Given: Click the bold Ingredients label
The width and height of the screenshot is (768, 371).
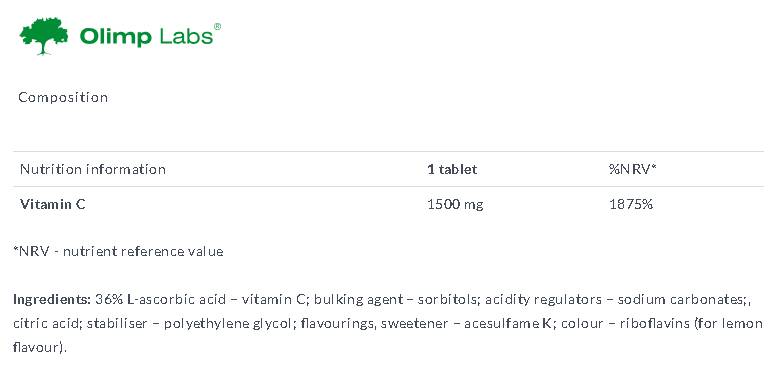Looking at the screenshot, I should coord(52,299).
